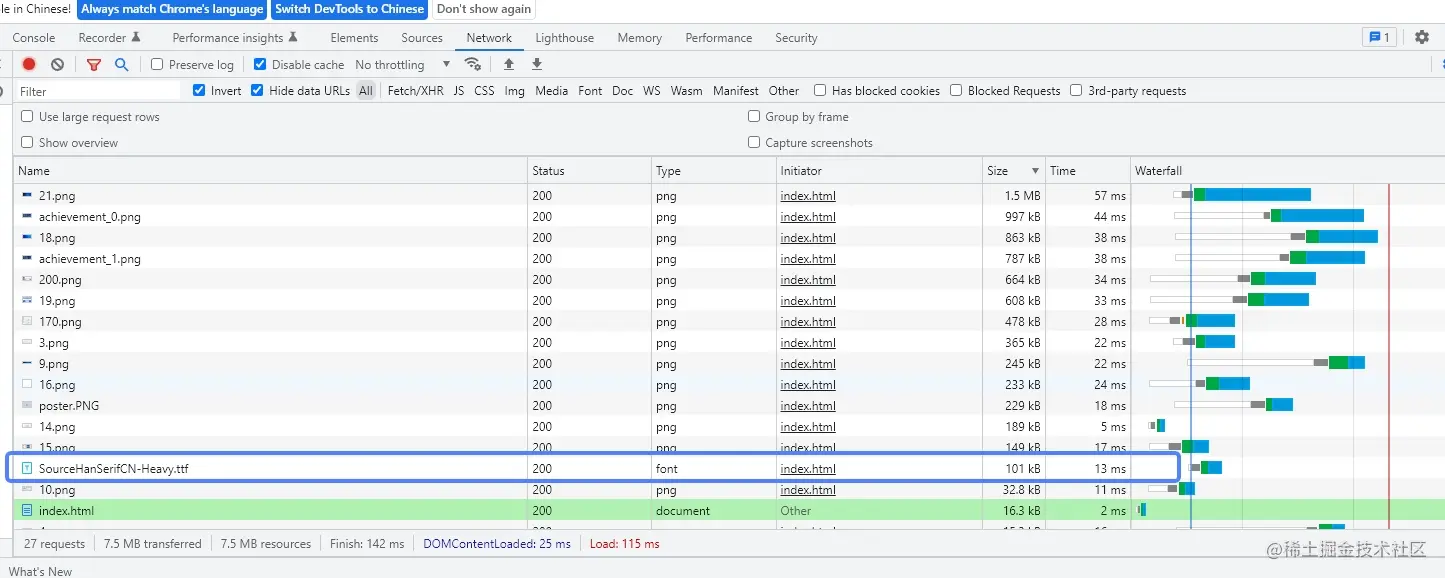Filter requests by Font type
Screen dimensions: 1445x578
pyautogui.click(x=590, y=90)
